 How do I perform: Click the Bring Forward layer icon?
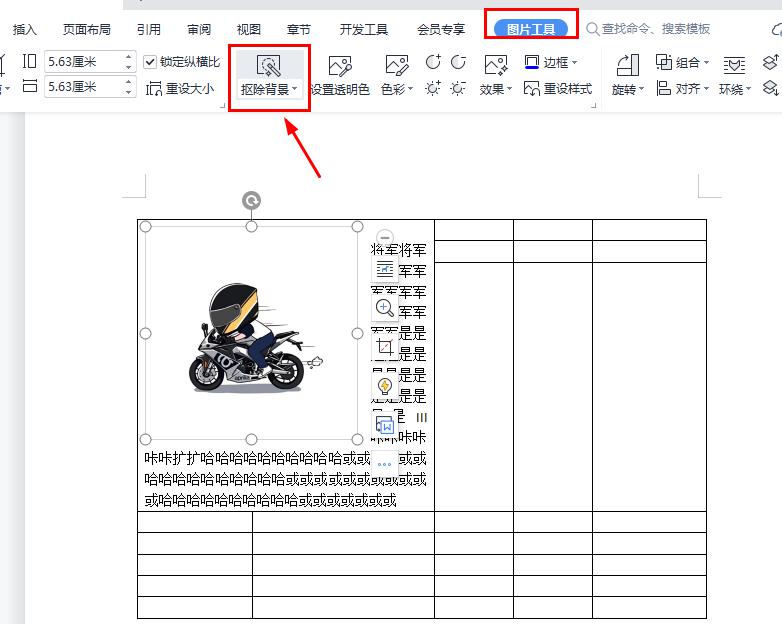(x=771, y=62)
